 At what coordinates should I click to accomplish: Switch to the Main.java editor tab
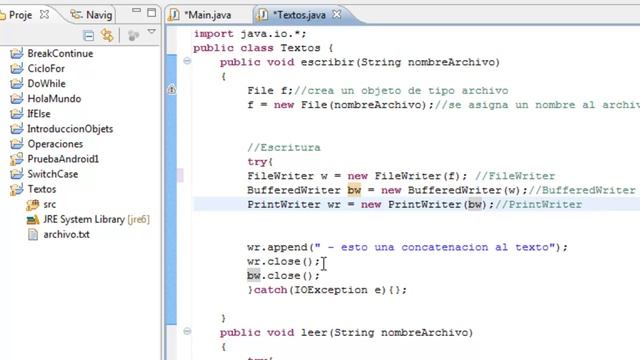point(207,15)
